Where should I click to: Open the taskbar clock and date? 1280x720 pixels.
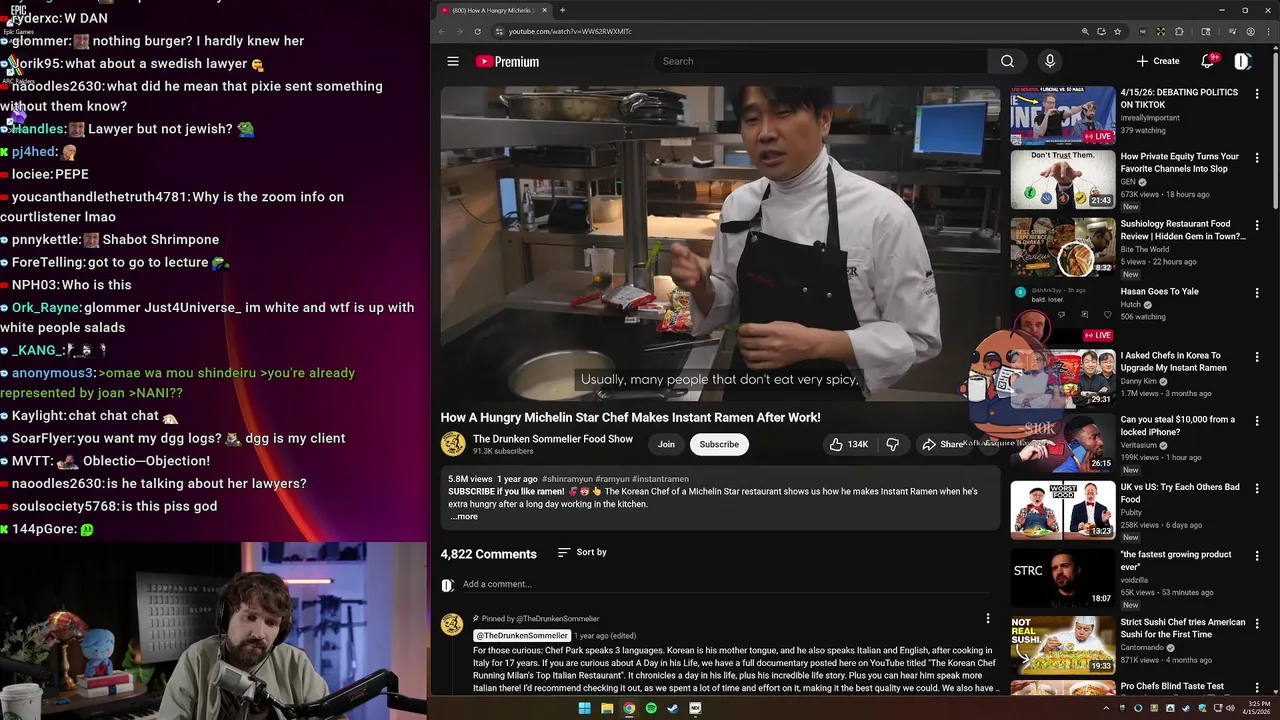1254,708
